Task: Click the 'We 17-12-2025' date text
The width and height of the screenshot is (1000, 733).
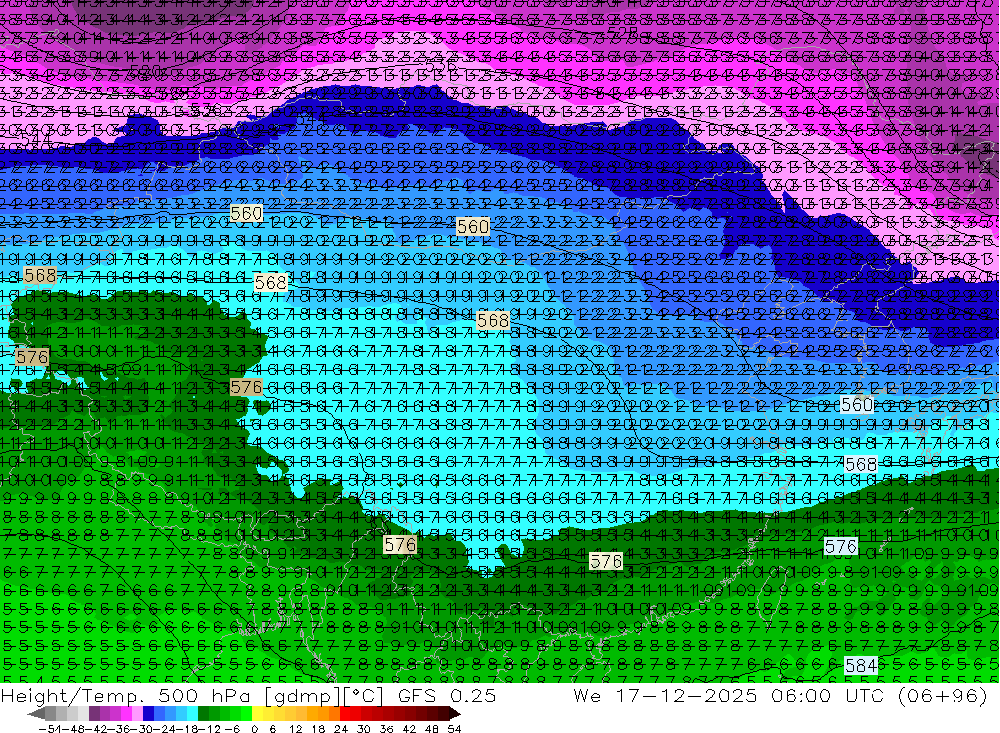Action: (665, 695)
